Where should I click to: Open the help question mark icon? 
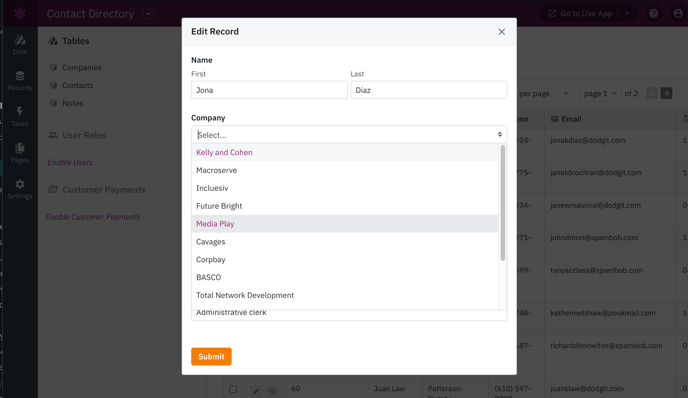653,14
